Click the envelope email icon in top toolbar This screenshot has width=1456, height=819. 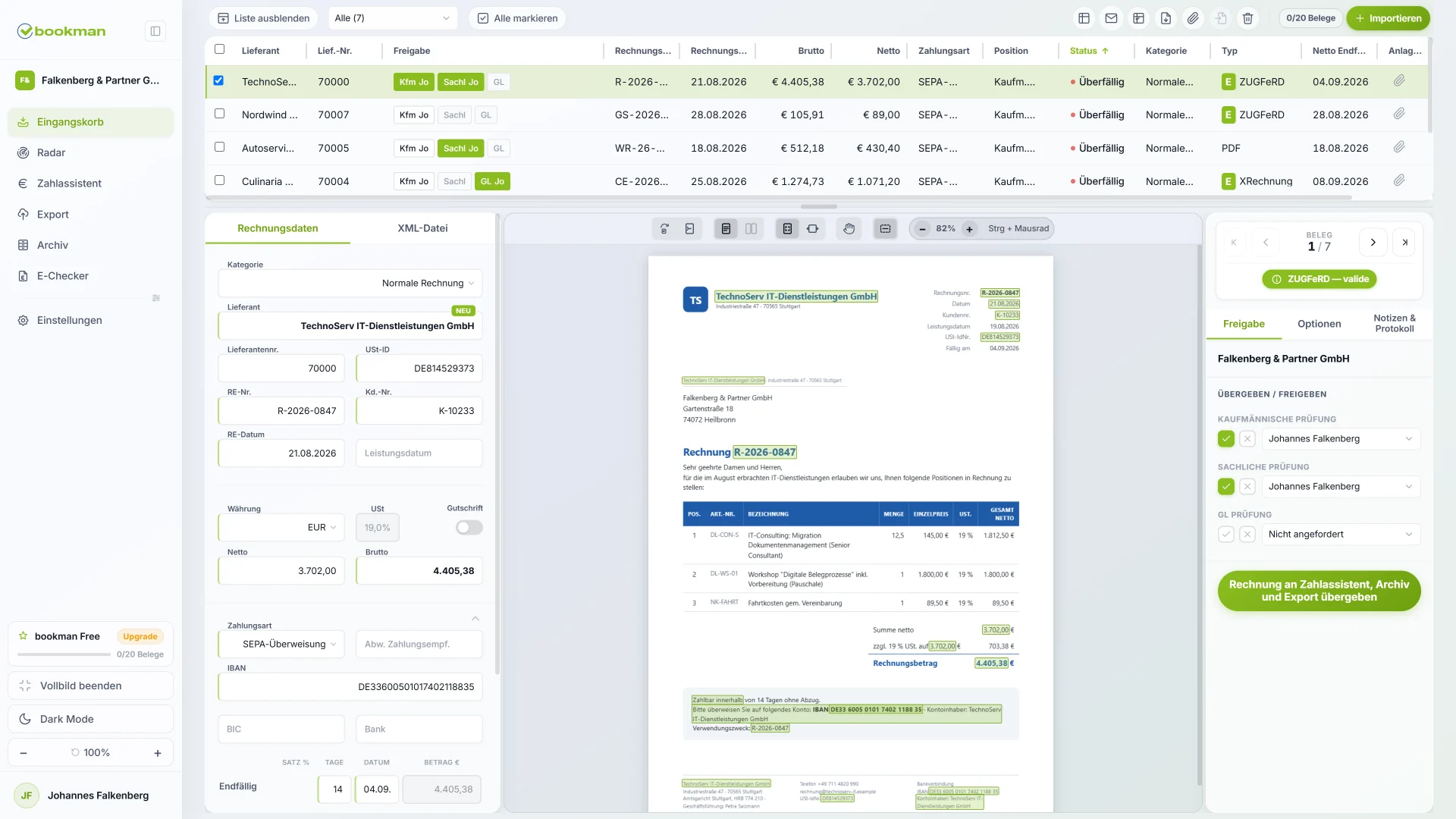pyautogui.click(x=1111, y=18)
